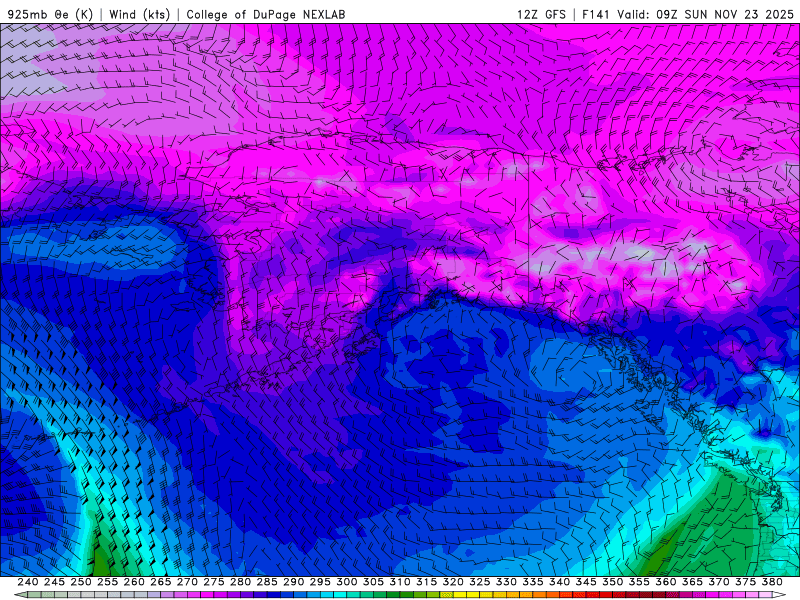Click the 365 value on the color legend
This screenshot has width=800, height=600.
(x=692, y=582)
